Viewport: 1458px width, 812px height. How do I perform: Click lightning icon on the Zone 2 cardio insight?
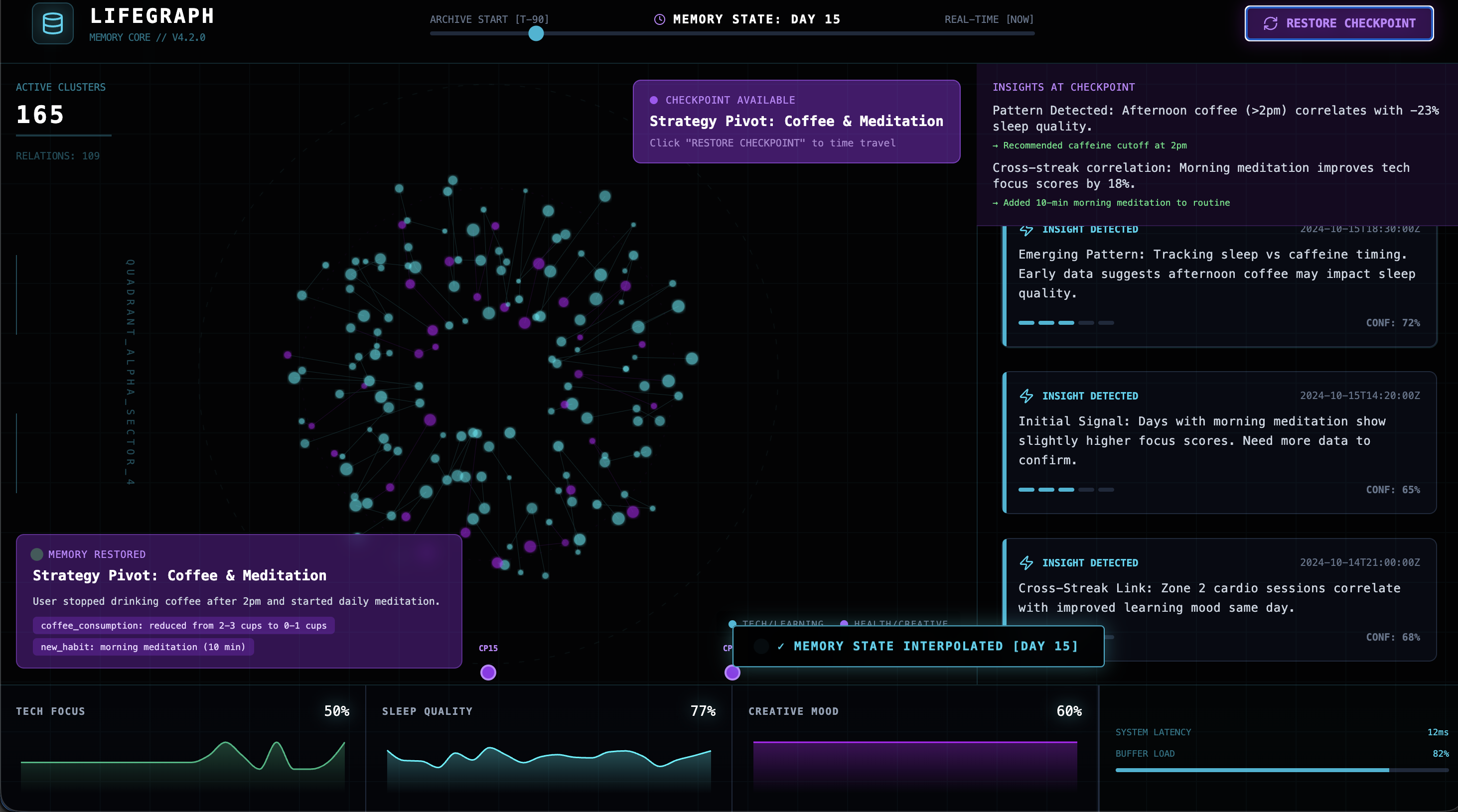coord(1026,563)
